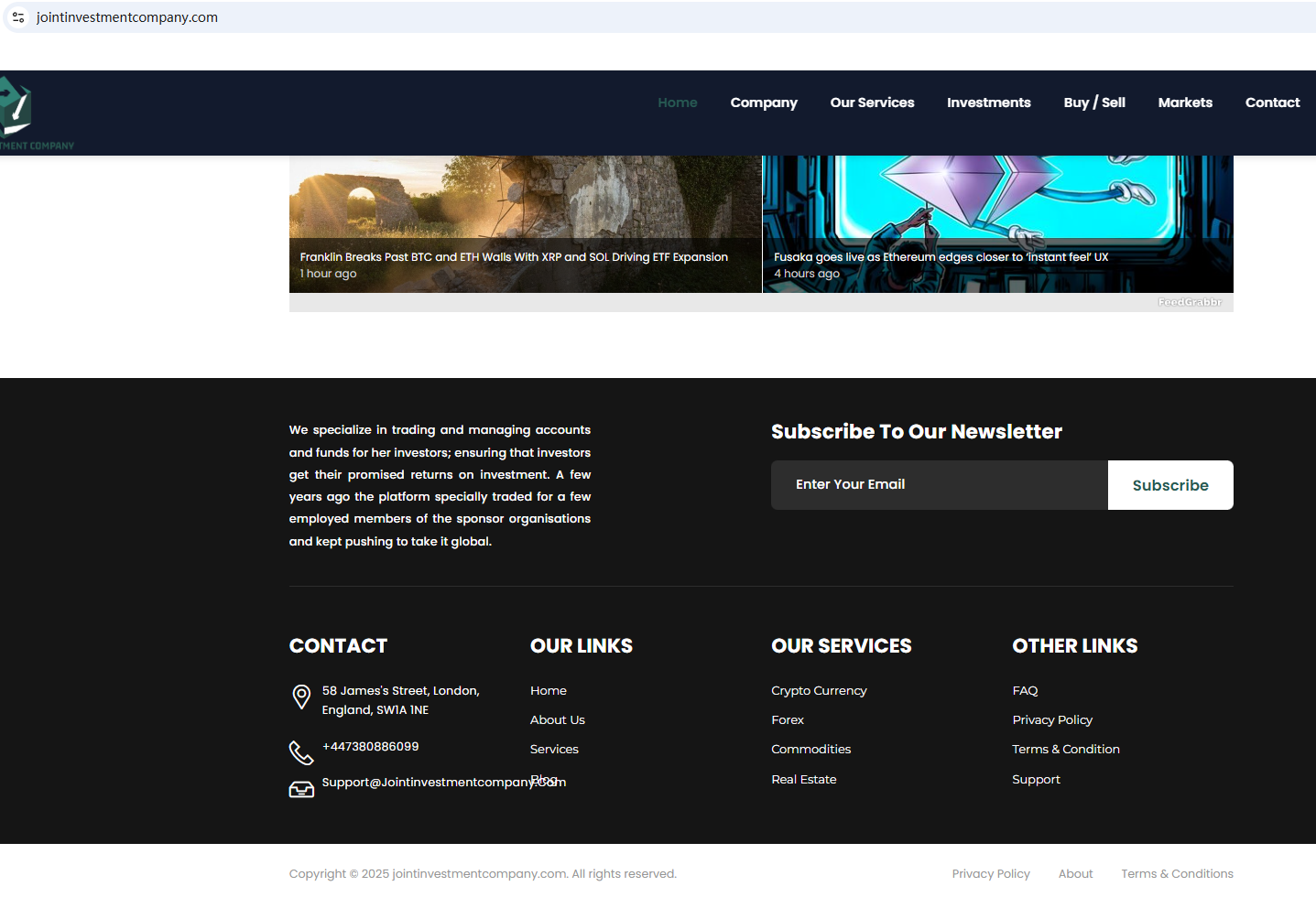Click the location pin icon in Contact
The height and width of the screenshot is (897, 1316).
coord(301,697)
